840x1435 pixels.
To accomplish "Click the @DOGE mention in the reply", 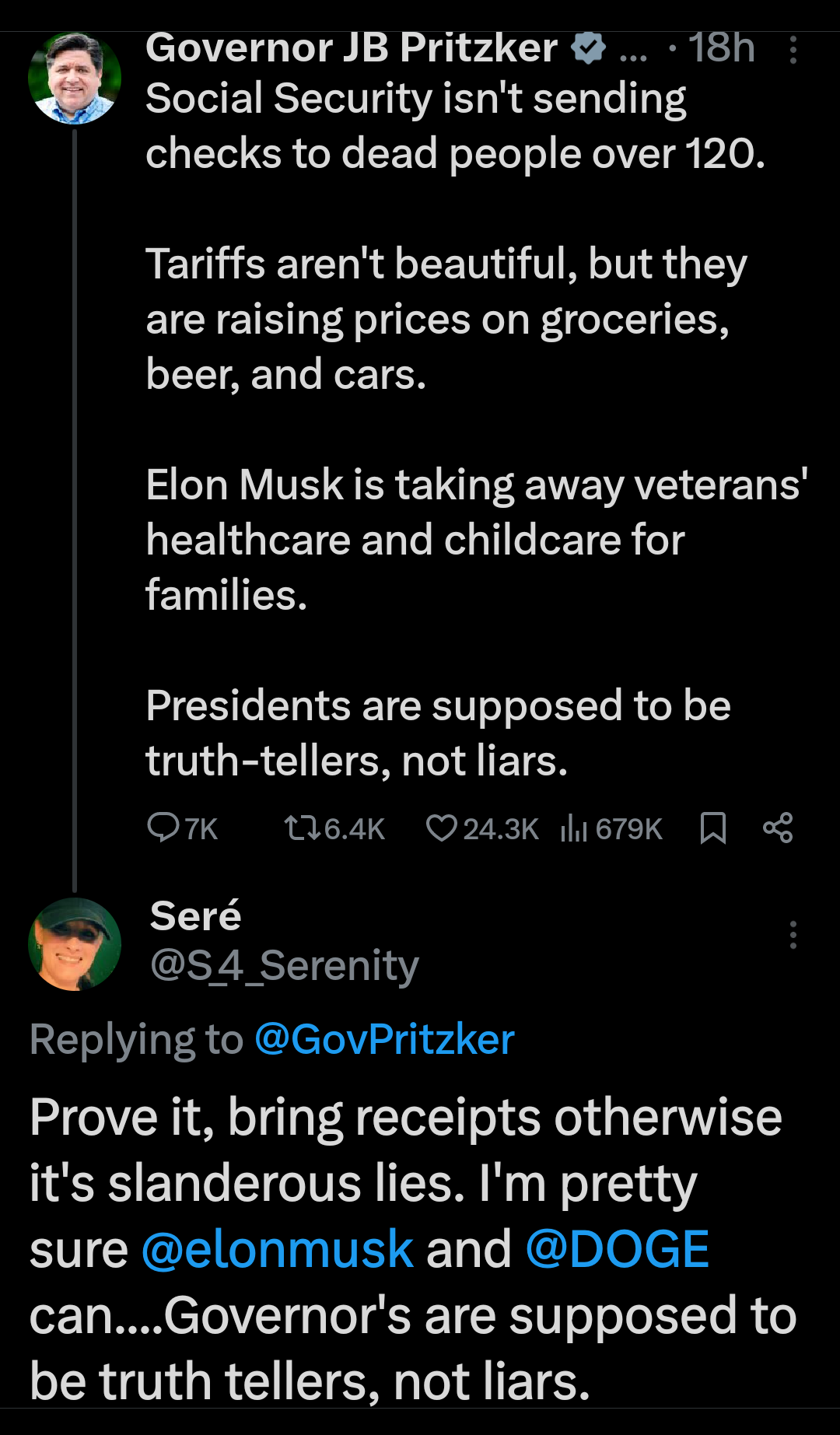I will pyautogui.click(x=617, y=1249).
